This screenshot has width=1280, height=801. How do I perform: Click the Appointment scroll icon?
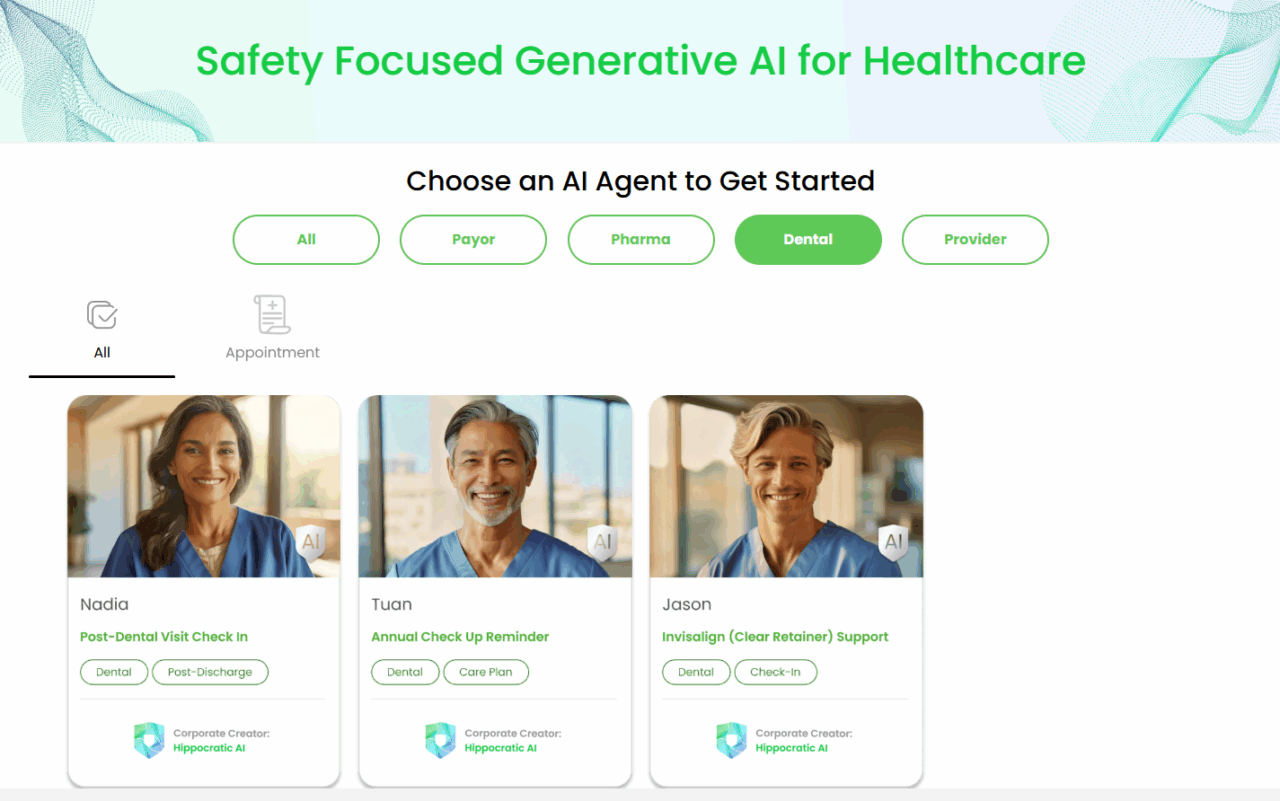click(x=271, y=313)
